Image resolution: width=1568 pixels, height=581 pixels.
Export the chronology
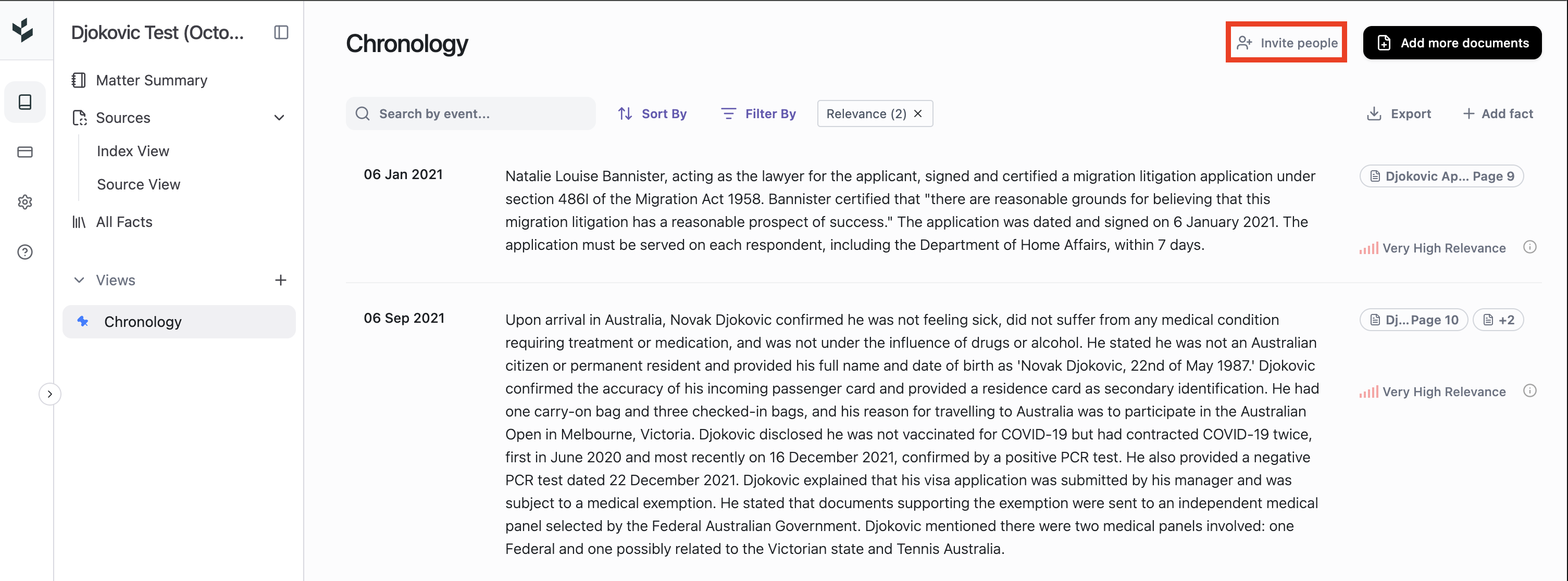click(x=1399, y=114)
